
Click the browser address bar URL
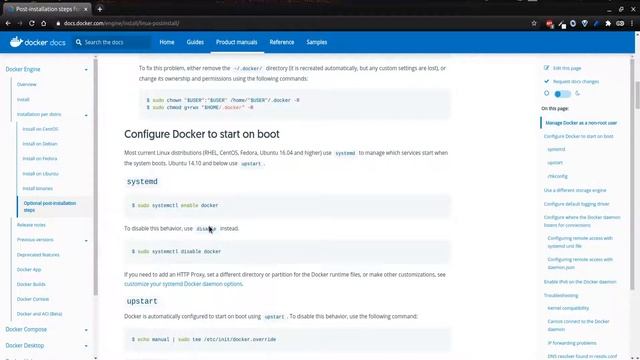[122, 23]
